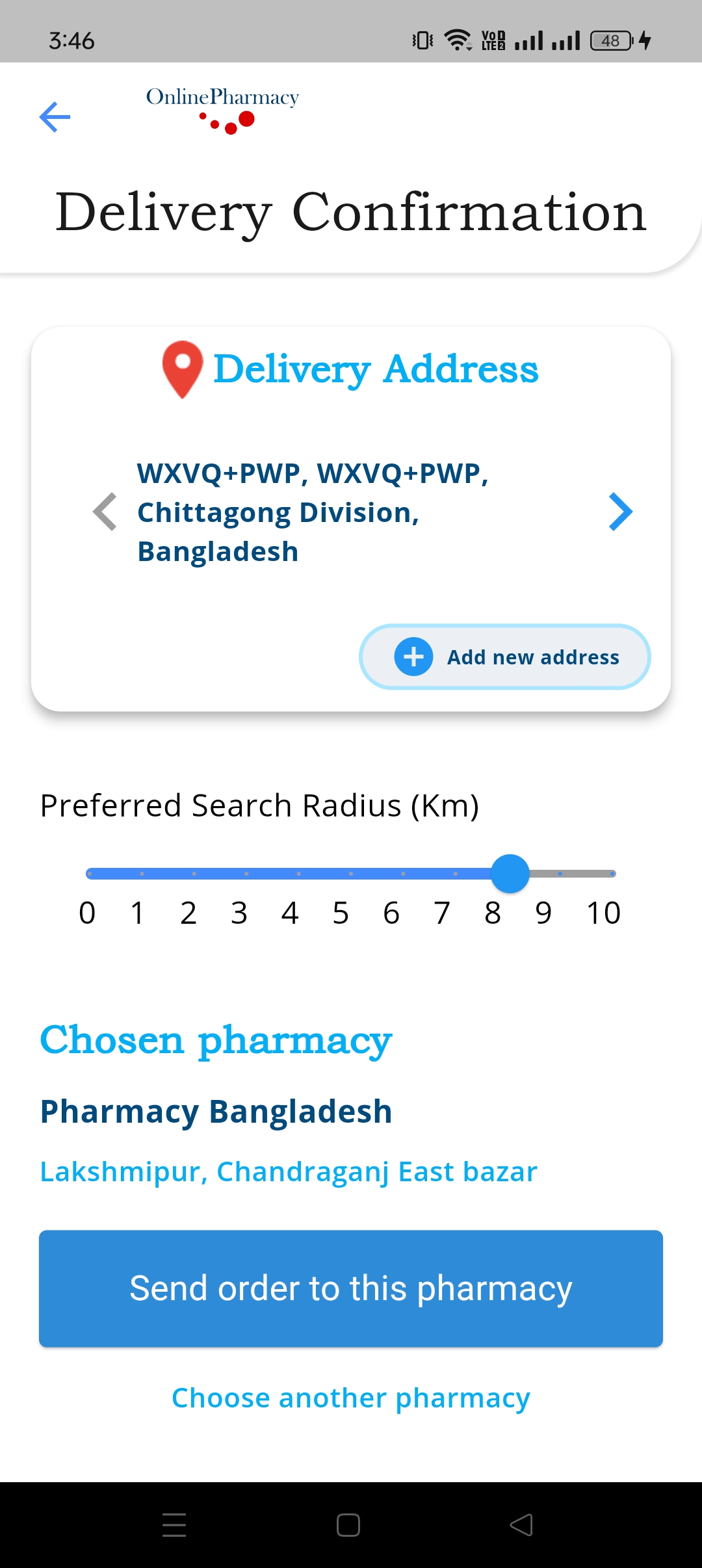Select the Delivery Address heading
The height and width of the screenshot is (1568, 702).
[x=376, y=369]
